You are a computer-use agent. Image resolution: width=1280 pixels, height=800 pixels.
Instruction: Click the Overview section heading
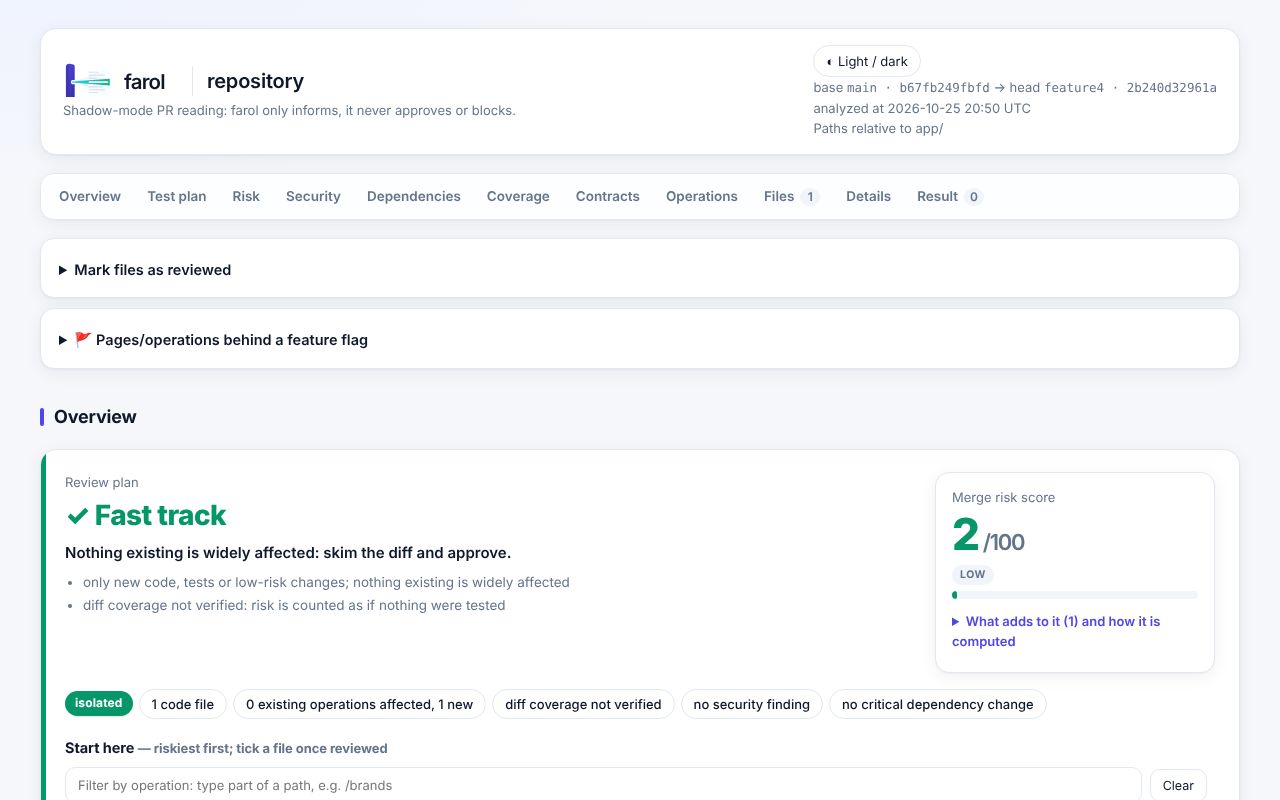point(95,417)
